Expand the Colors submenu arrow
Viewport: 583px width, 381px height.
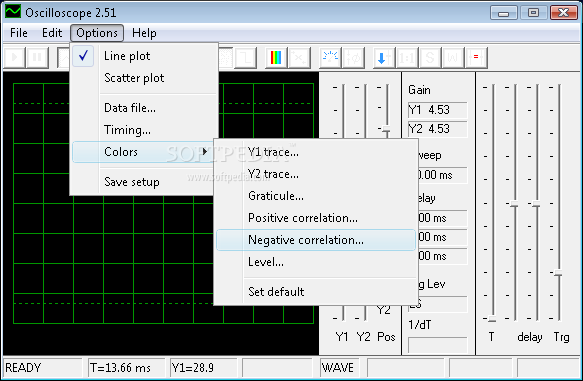point(204,152)
